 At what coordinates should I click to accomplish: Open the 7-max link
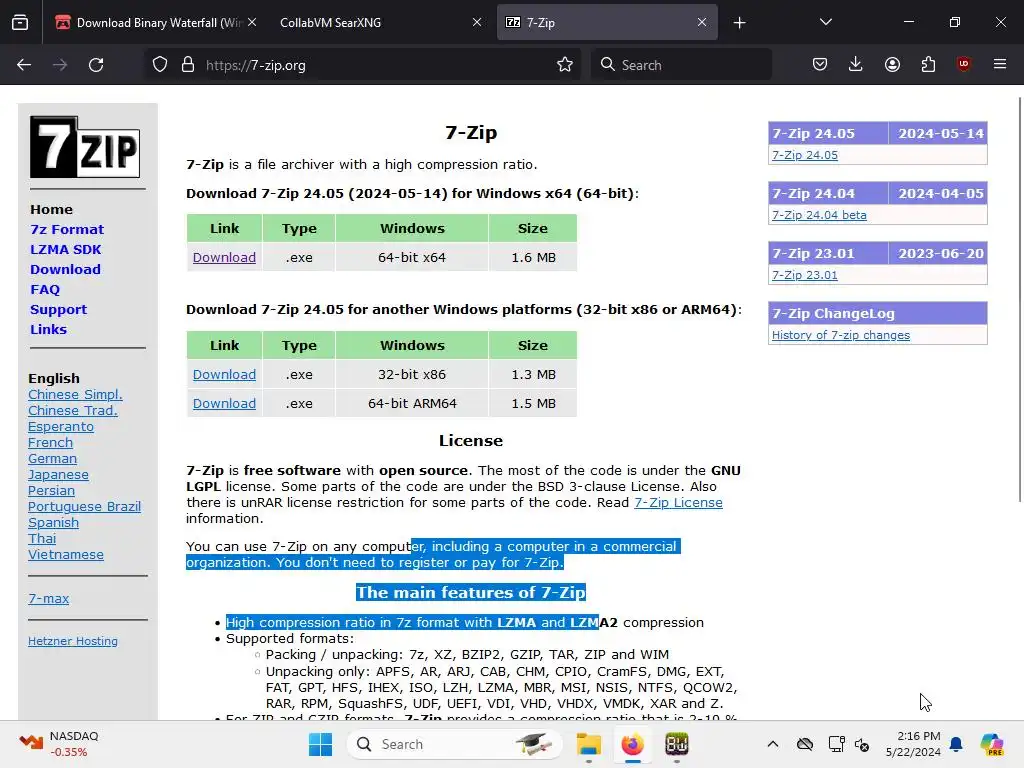point(48,598)
